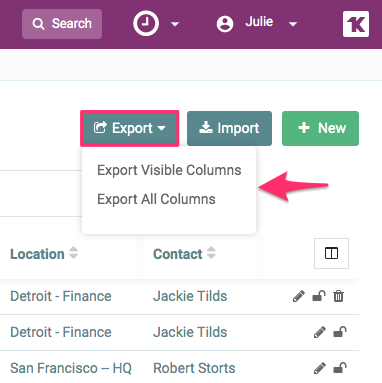This screenshot has height=383, width=382.
Task: Click the Search field
Action: [62, 24]
